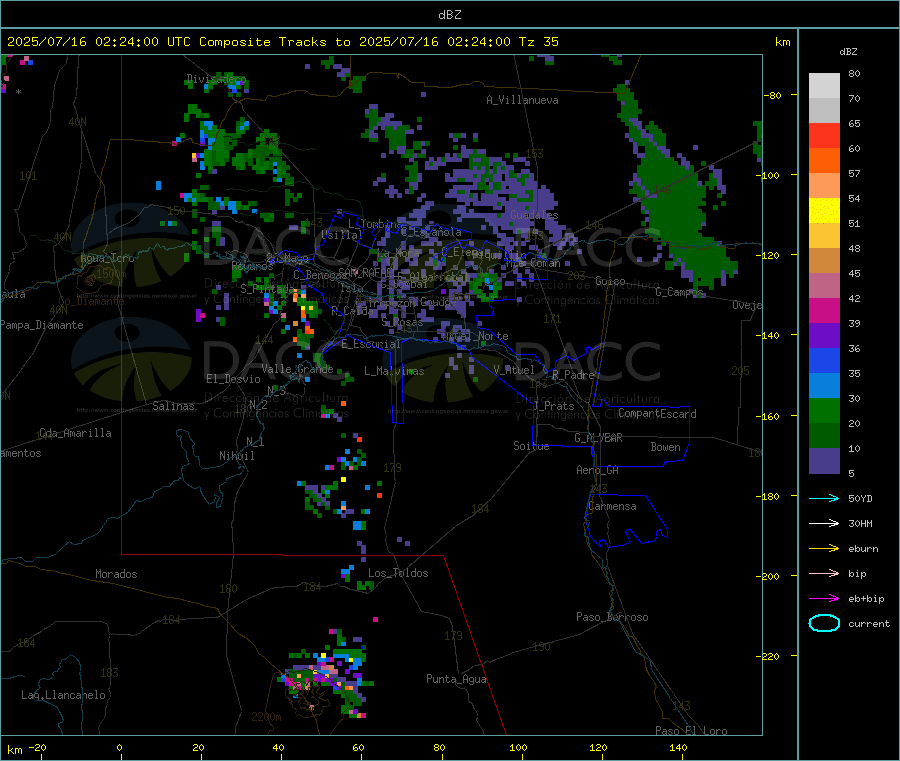Screen dimensions: 900x761
Task: Click the -80 value on the right axis
Action: 771,95
